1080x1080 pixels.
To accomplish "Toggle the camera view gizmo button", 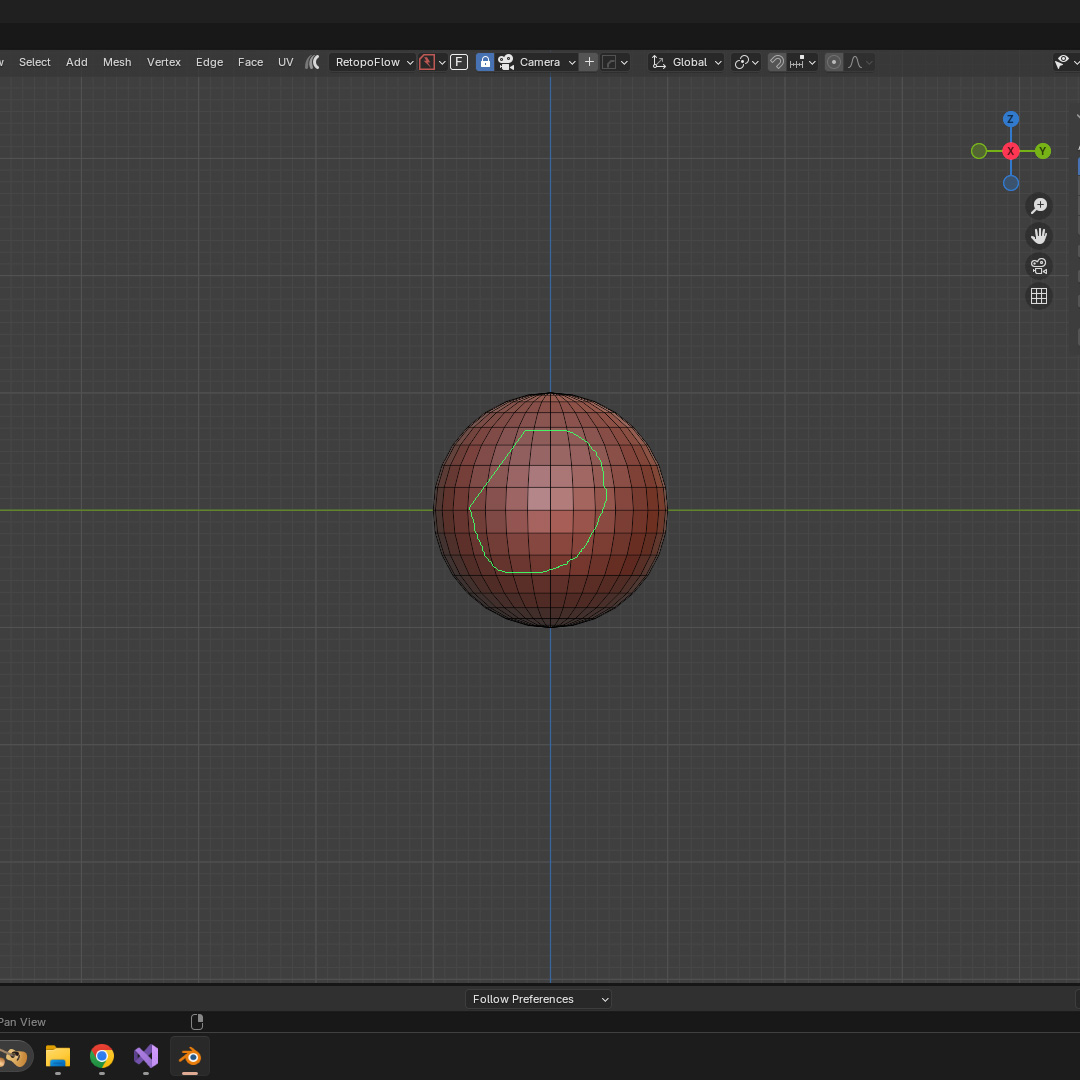I will pos(1039,266).
